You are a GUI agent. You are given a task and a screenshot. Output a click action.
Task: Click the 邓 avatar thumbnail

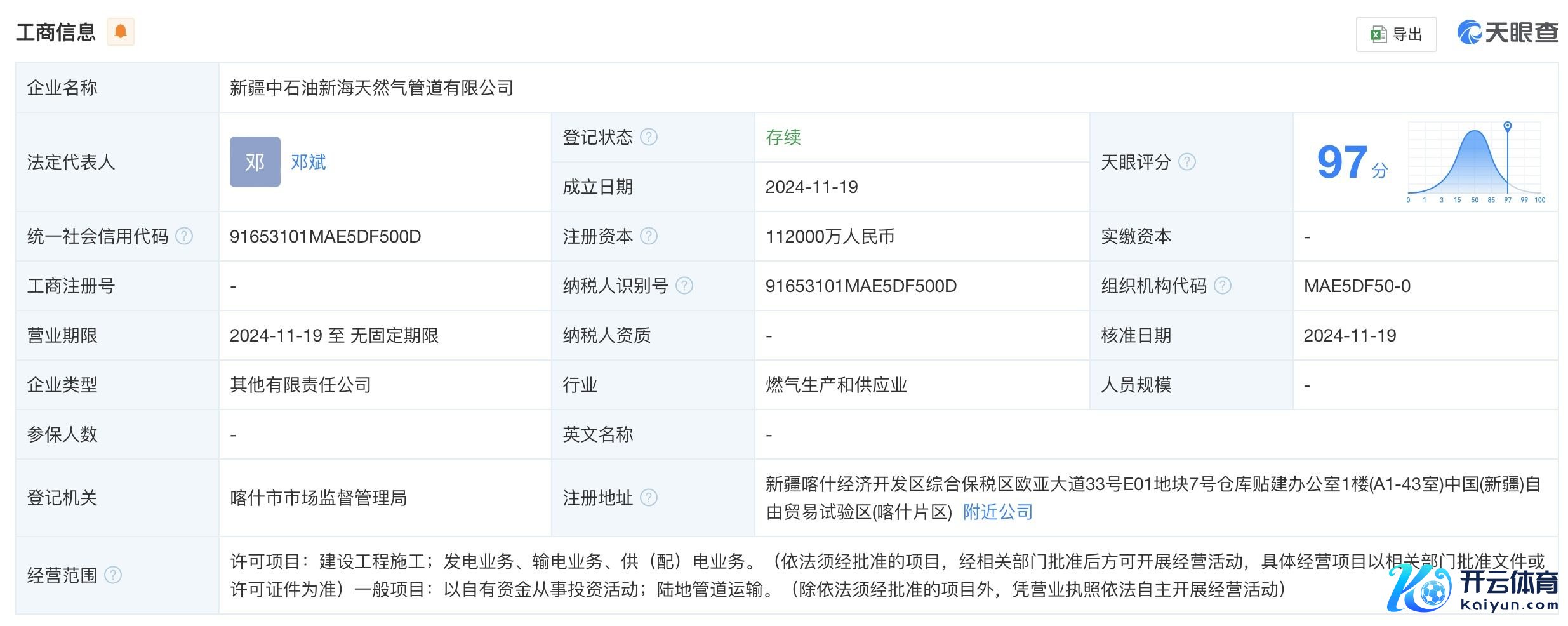[x=255, y=162]
